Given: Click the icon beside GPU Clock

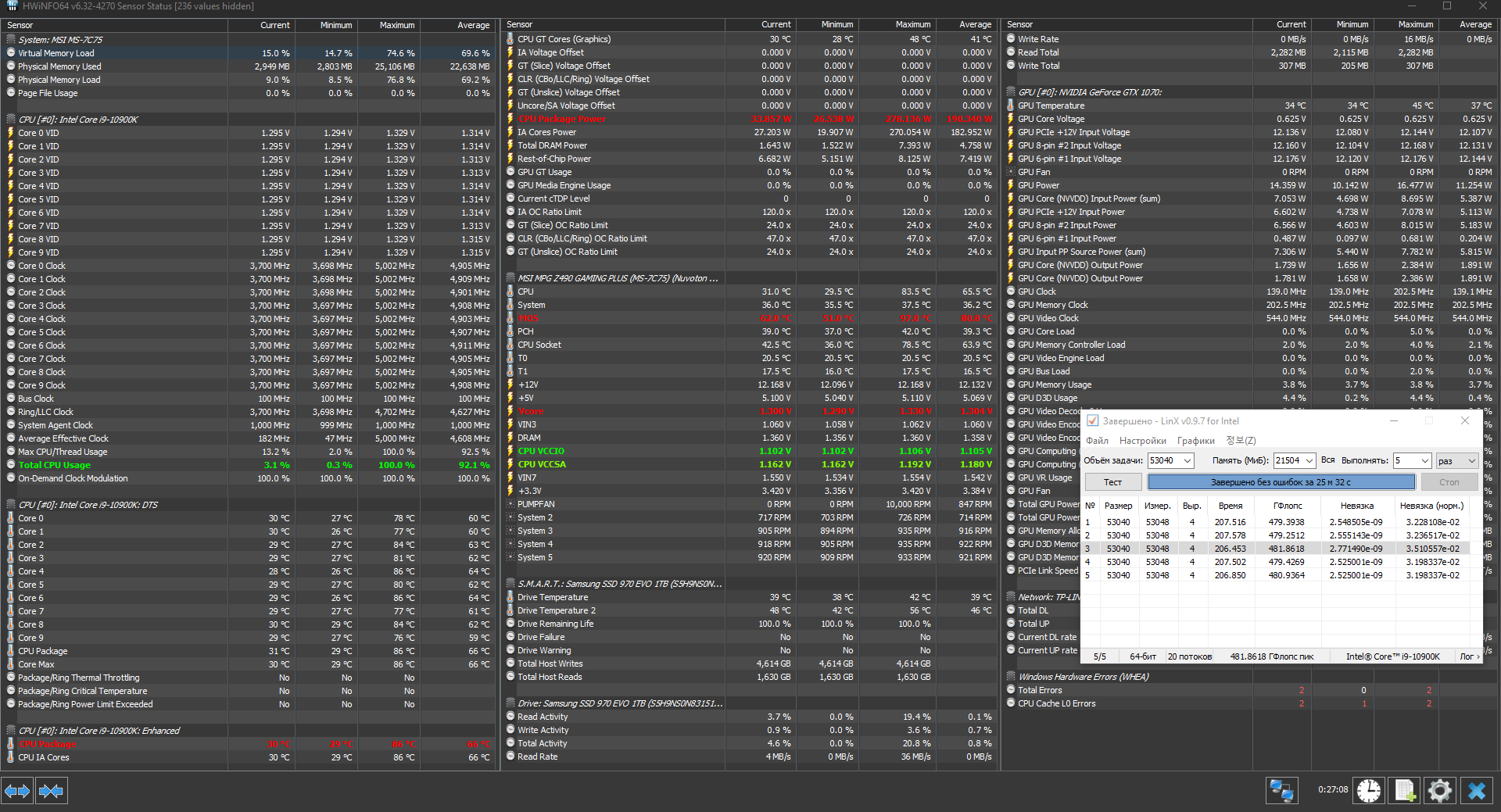Looking at the screenshot, I should 1011,292.
